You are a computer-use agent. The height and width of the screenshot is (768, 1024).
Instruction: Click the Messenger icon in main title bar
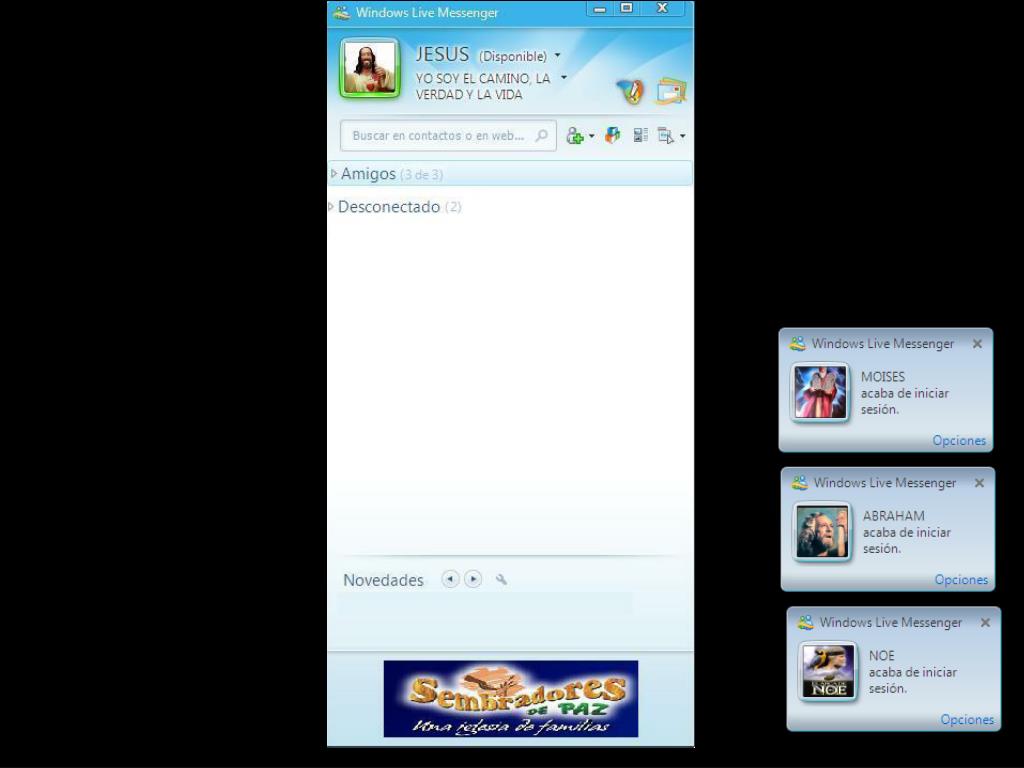(342, 12)
